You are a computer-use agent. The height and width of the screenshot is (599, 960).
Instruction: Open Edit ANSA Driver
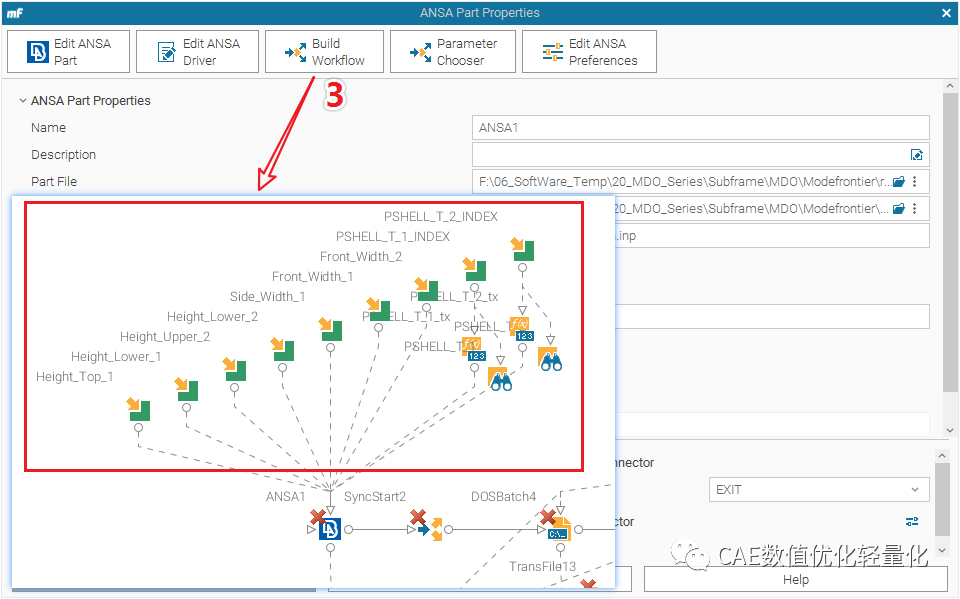click(x=197, y=52)
